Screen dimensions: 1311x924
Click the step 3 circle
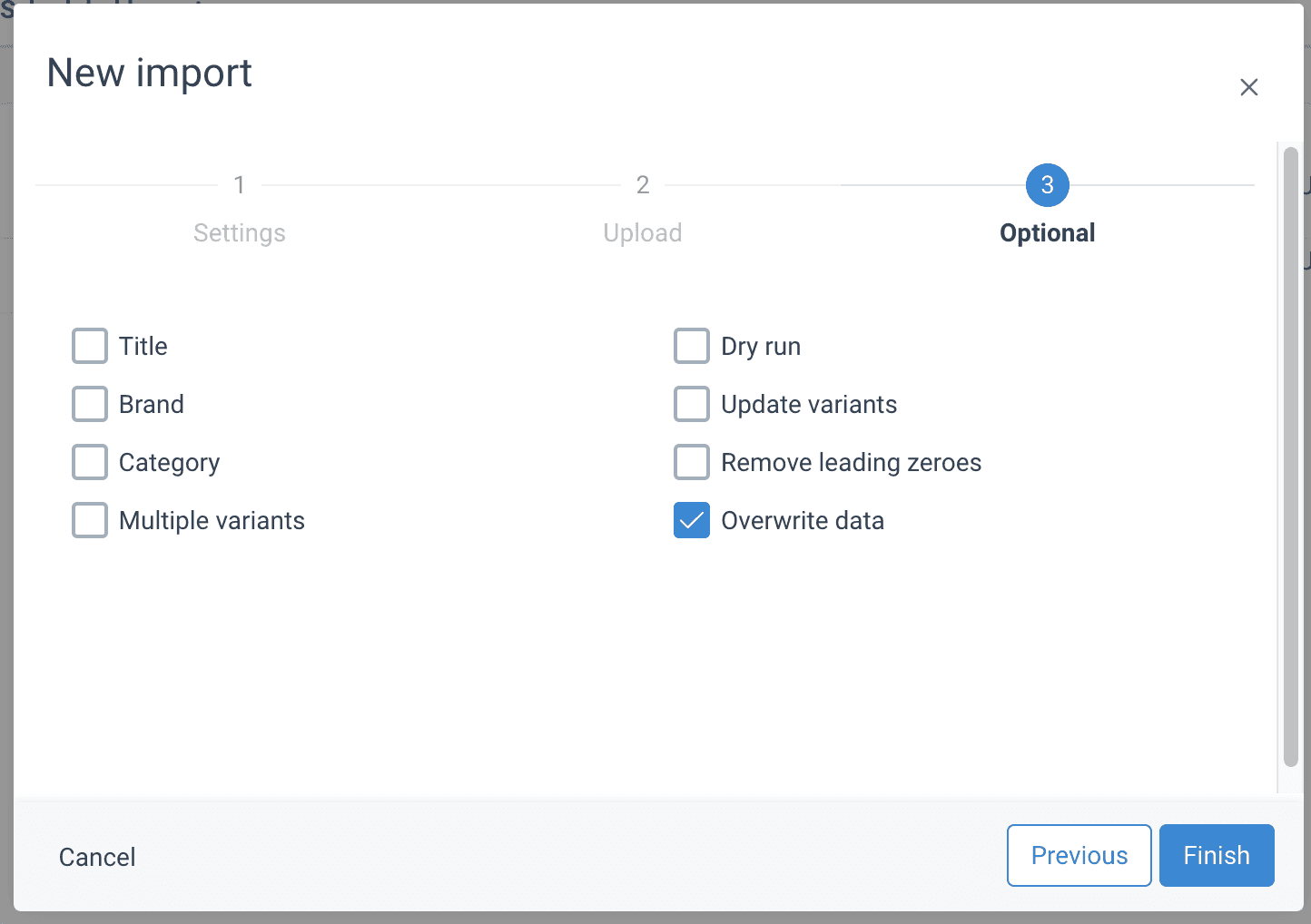[1047, 185]
